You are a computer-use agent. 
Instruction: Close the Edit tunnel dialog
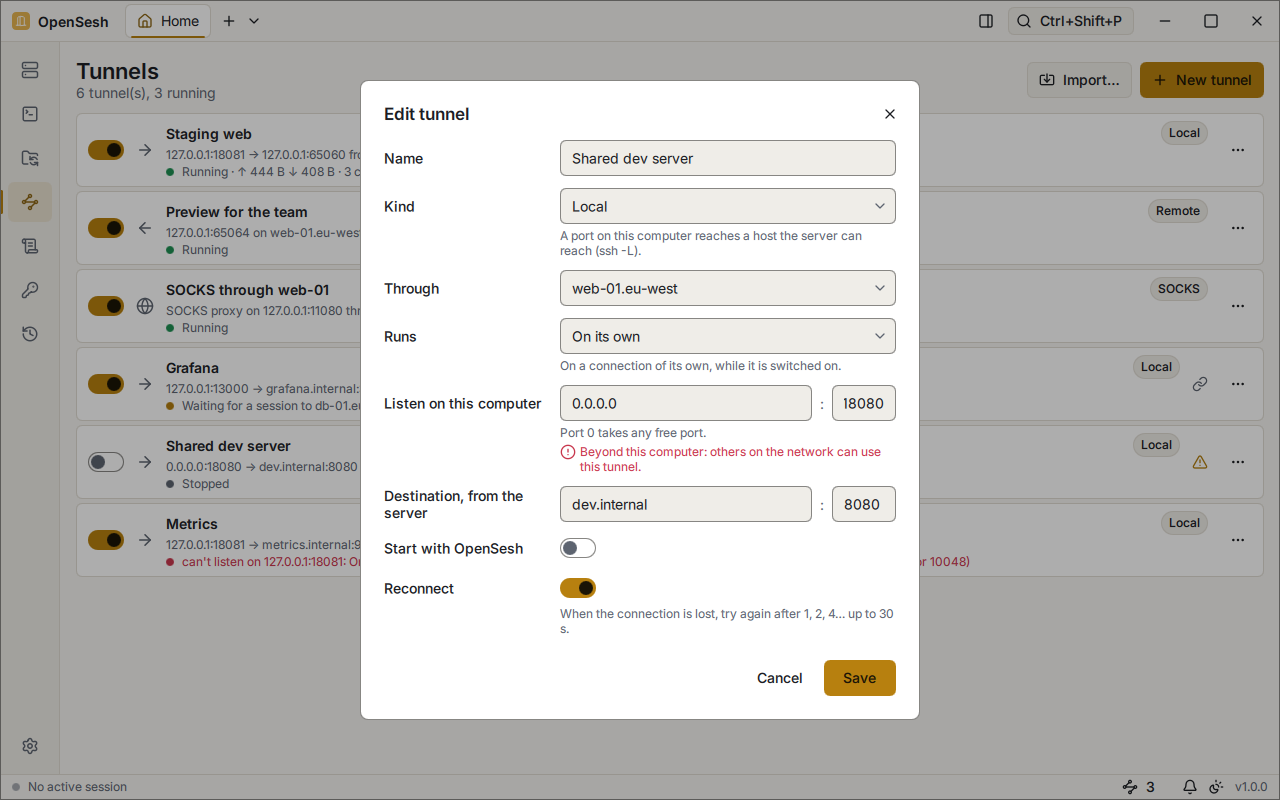pos(890,114)
